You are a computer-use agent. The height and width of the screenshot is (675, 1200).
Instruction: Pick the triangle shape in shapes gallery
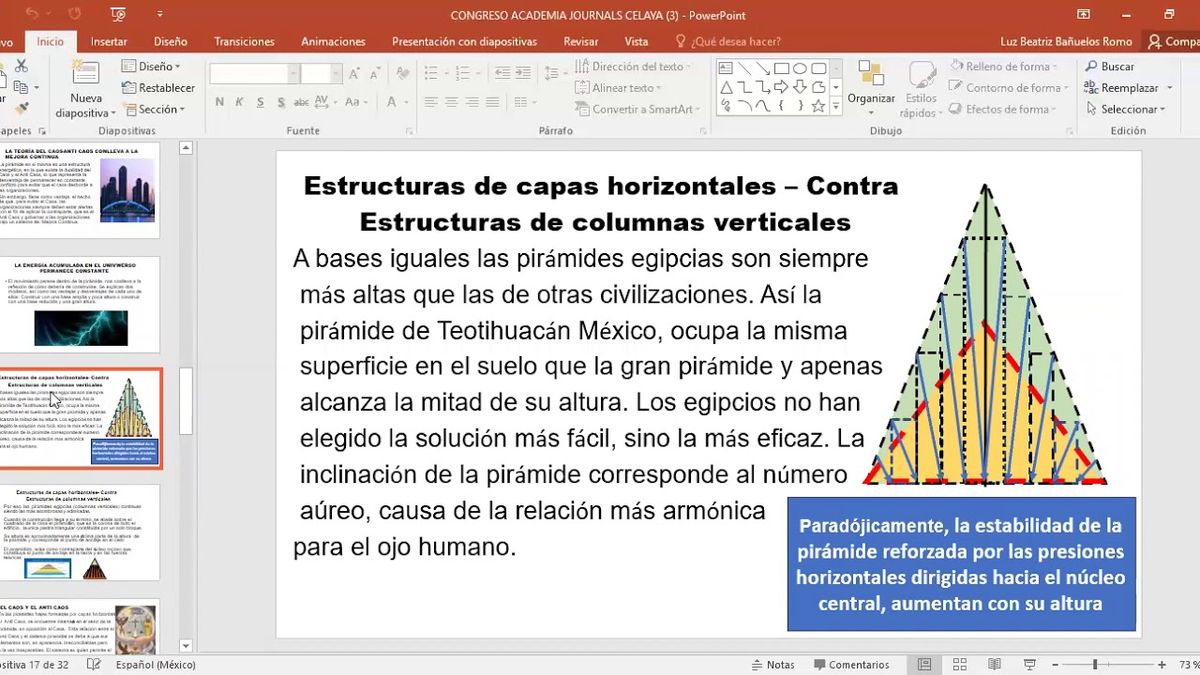(x=727, y=87)
